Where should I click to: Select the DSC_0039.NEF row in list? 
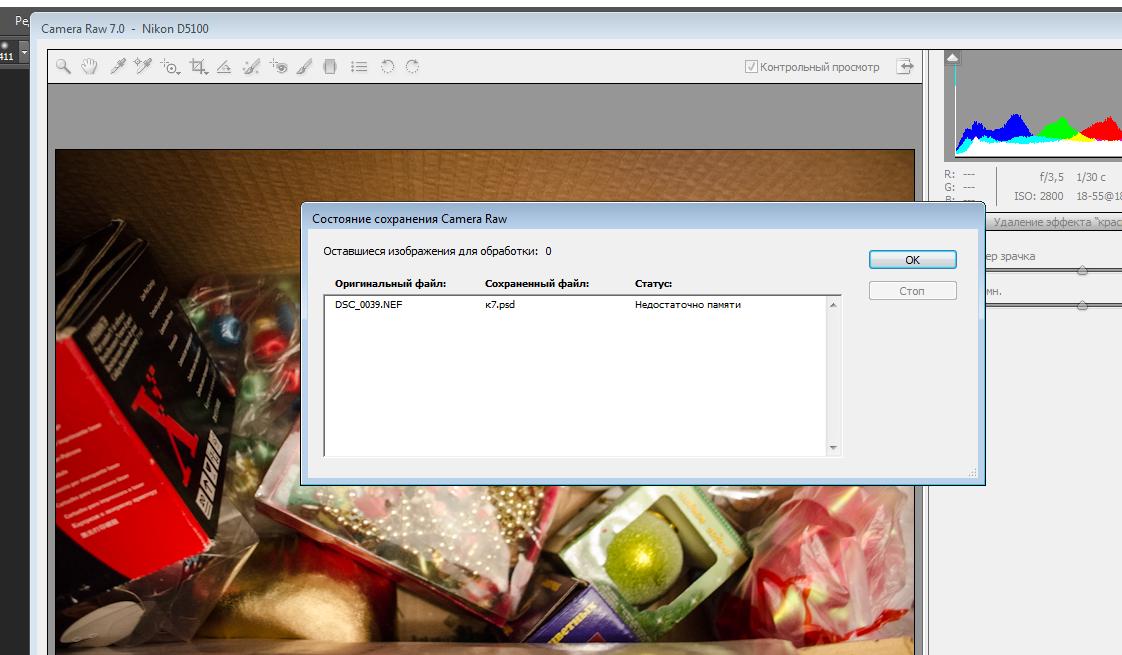(x=368, y=305)
